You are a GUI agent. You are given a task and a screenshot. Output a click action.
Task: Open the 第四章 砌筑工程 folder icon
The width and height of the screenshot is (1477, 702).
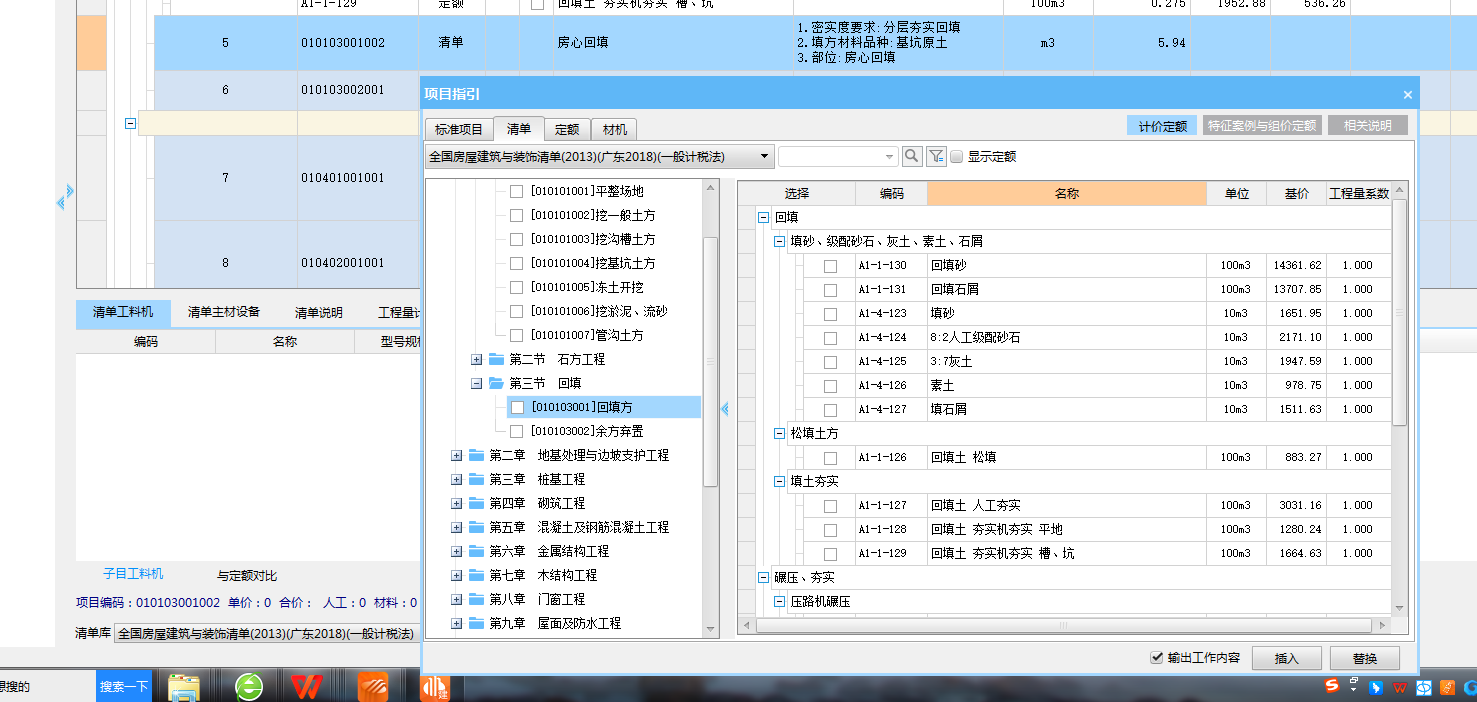coord(476,503)
